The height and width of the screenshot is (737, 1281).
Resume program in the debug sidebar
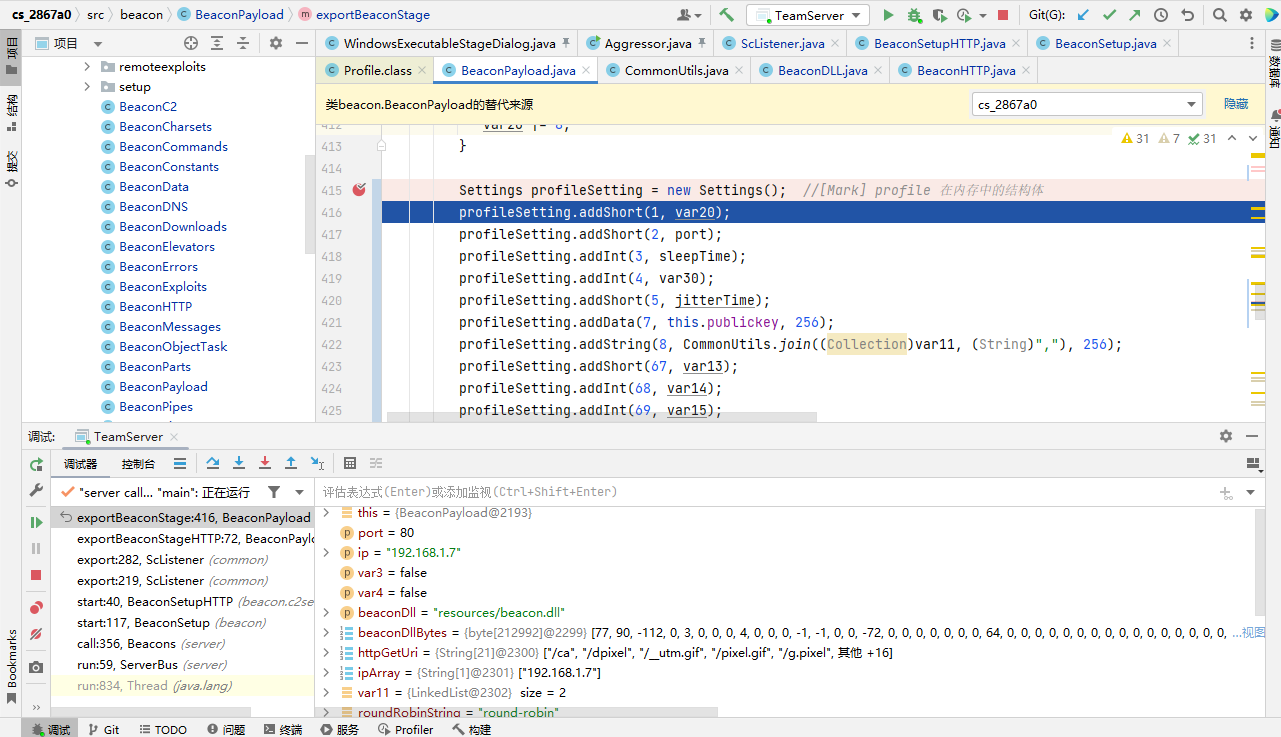[x=36, y=522]
